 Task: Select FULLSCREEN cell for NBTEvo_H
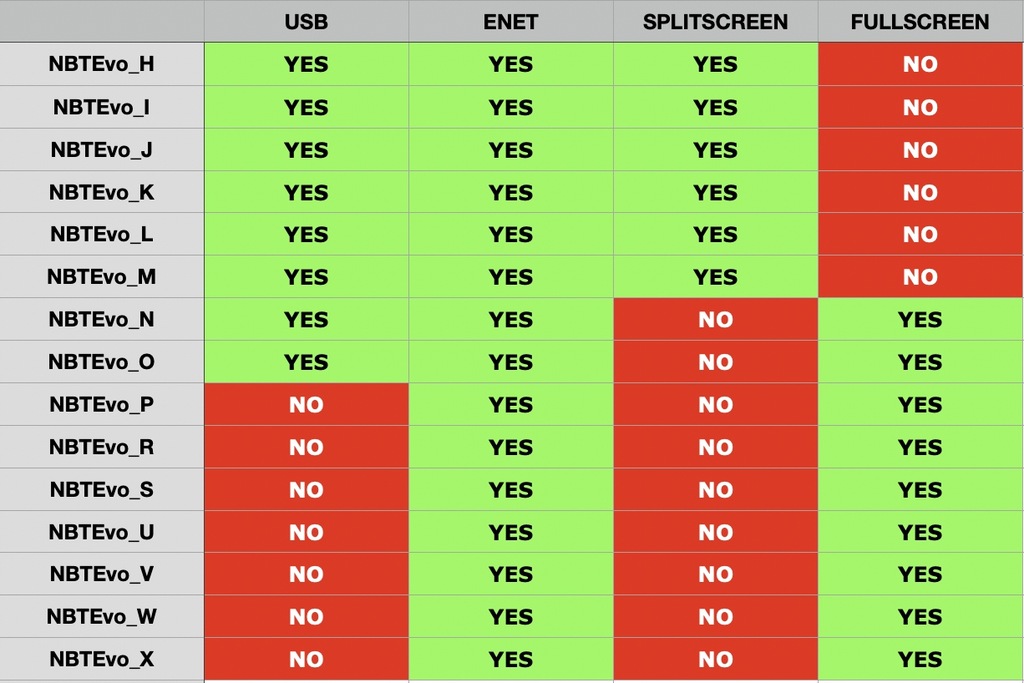[920, 65]
